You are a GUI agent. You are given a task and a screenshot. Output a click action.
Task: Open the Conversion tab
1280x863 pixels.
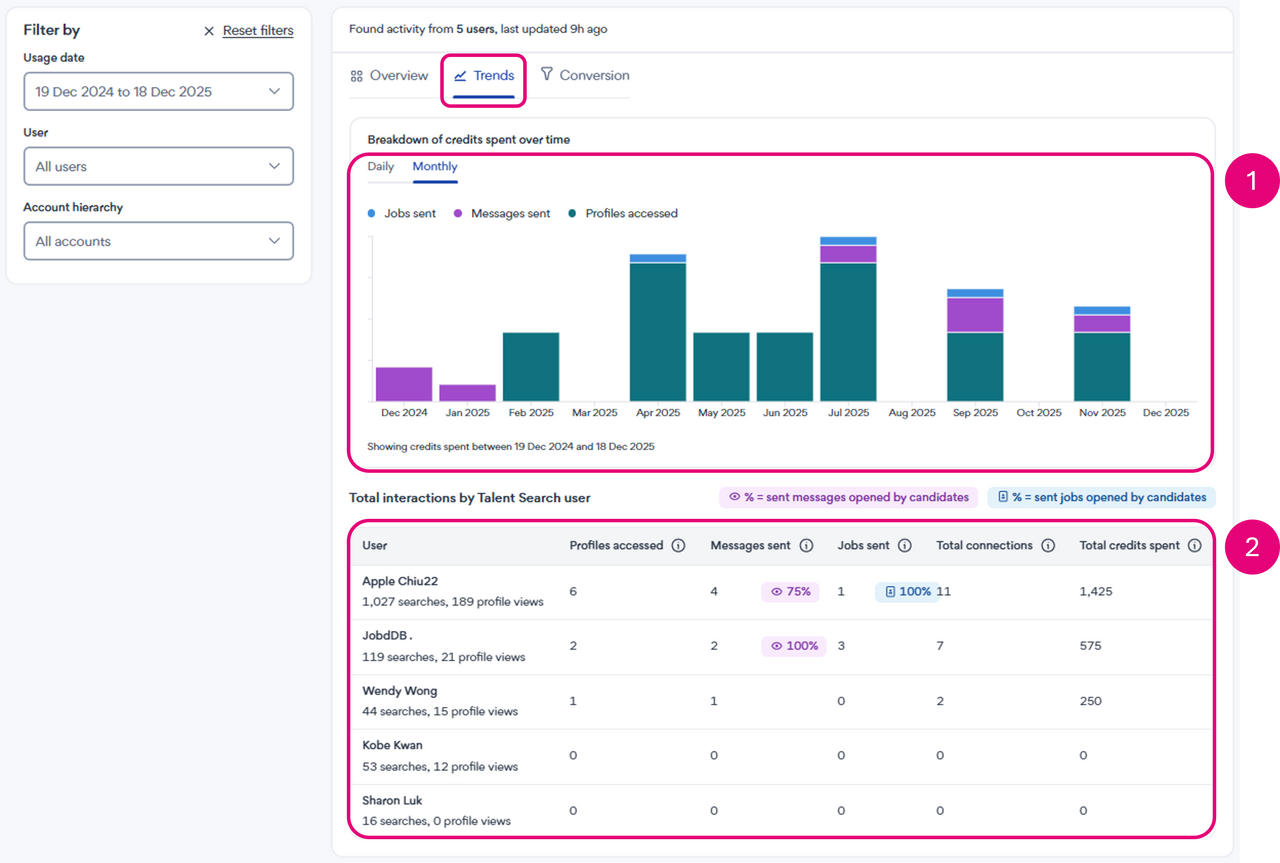(585, 76)
